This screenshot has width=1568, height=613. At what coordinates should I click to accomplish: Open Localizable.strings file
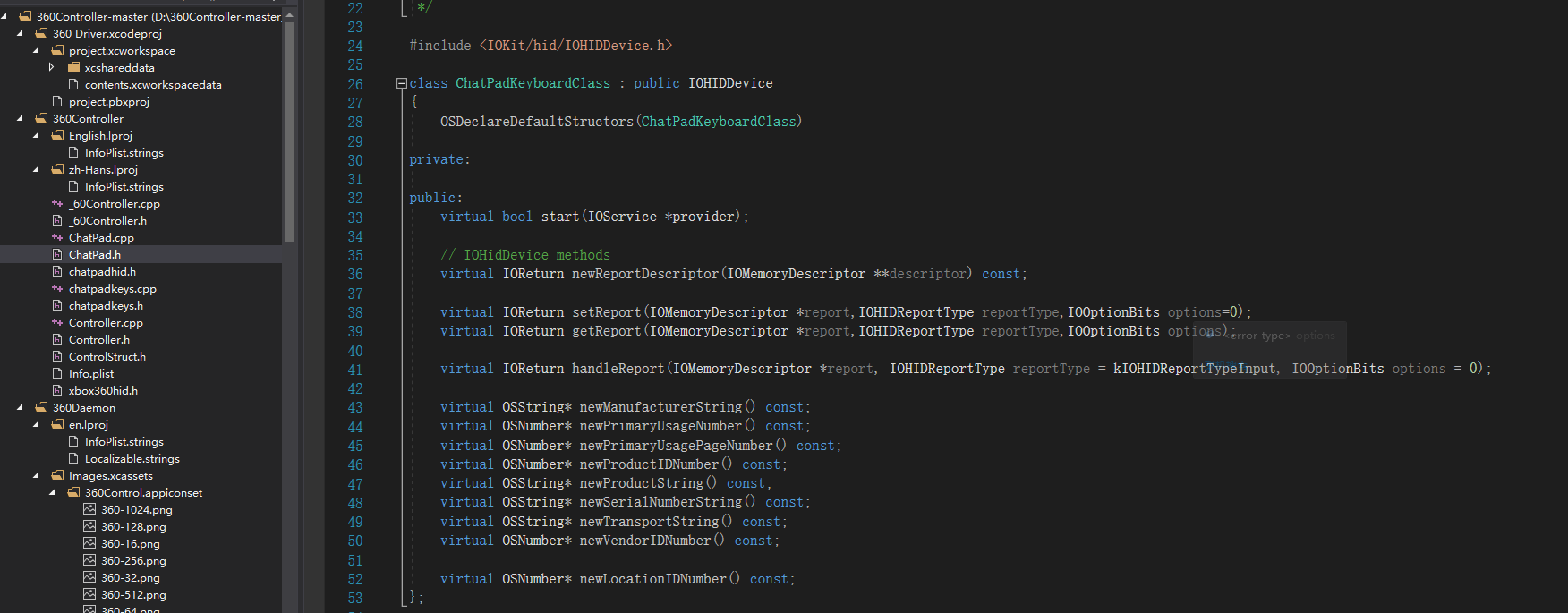(x=132, y=459)
